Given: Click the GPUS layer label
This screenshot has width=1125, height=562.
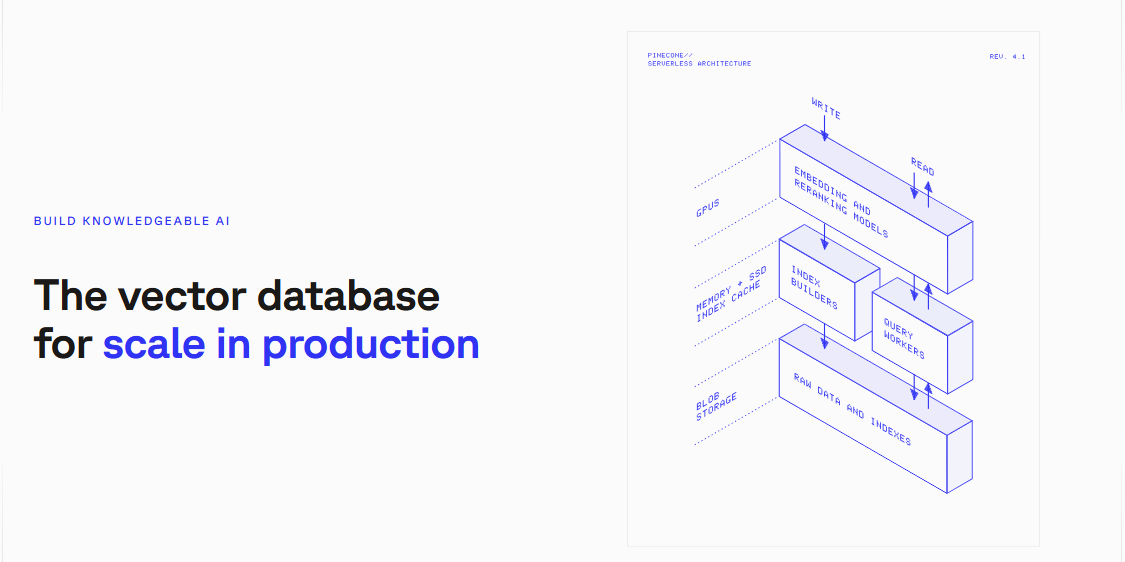Looking at the screenshot, I should point(708,209).
